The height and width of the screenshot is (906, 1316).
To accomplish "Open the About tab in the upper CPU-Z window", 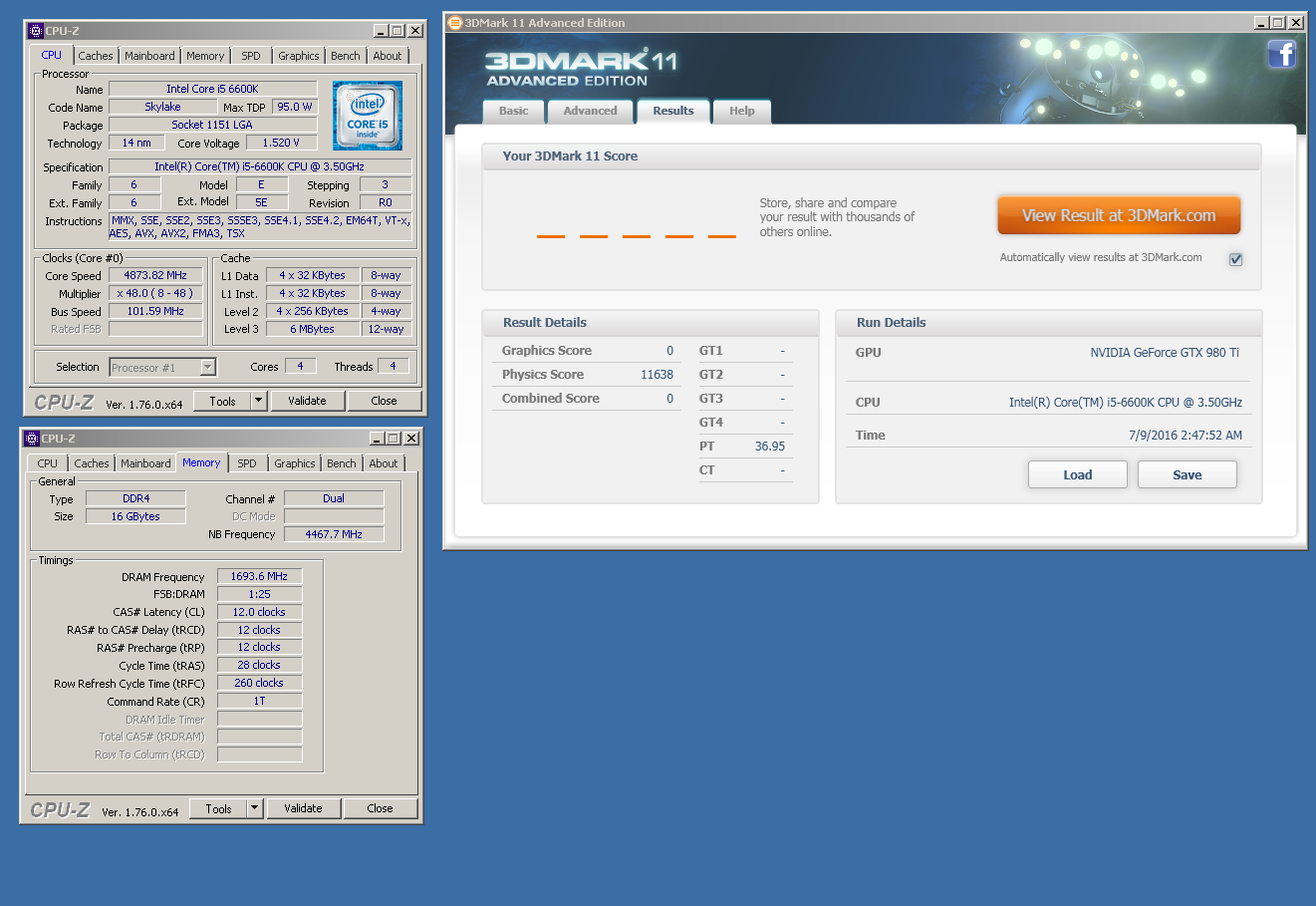I will [388, 56].
